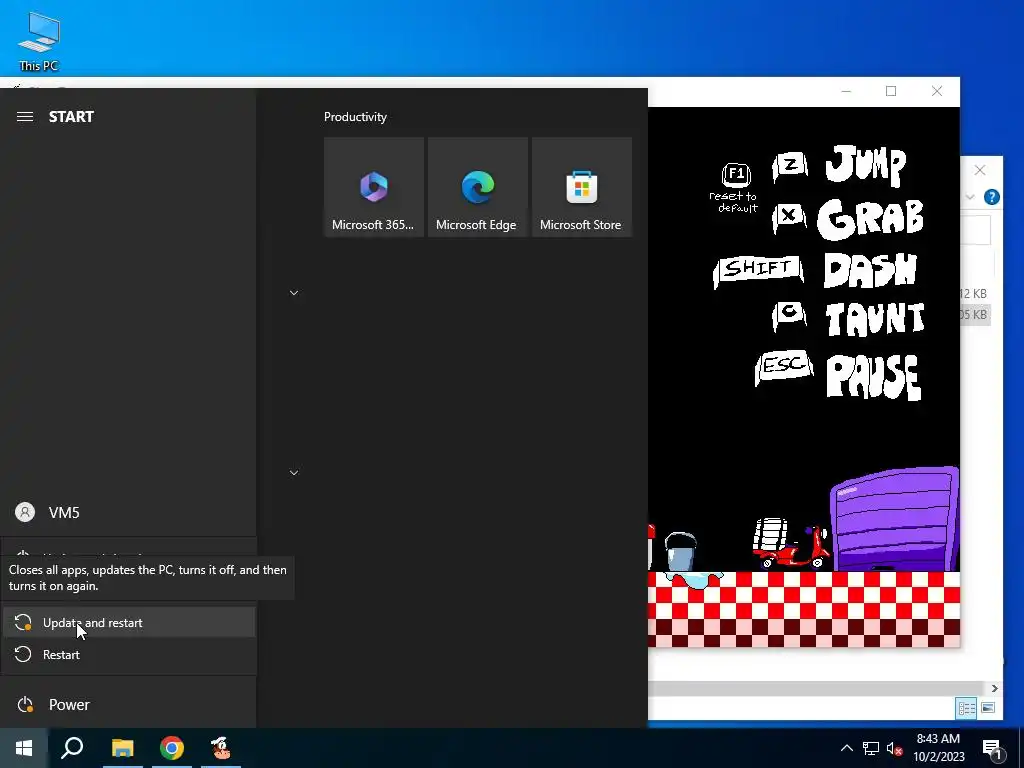Screen dimensions: 1024x768
Task: Select the Z key Jump binding
Action: coord(790,167)
